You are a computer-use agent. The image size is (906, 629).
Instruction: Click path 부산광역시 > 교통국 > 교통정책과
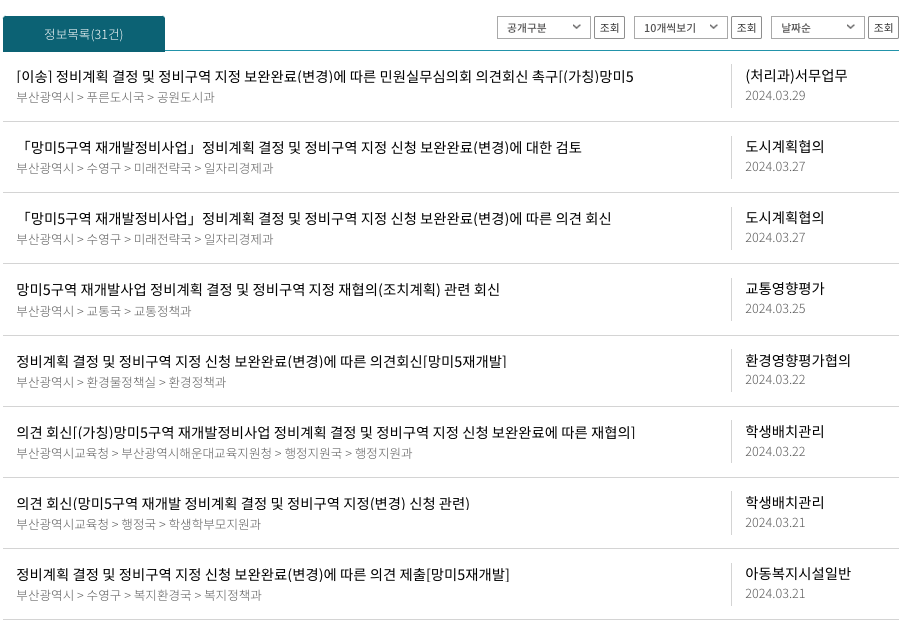pyautogui.click(x=103, y=311)
